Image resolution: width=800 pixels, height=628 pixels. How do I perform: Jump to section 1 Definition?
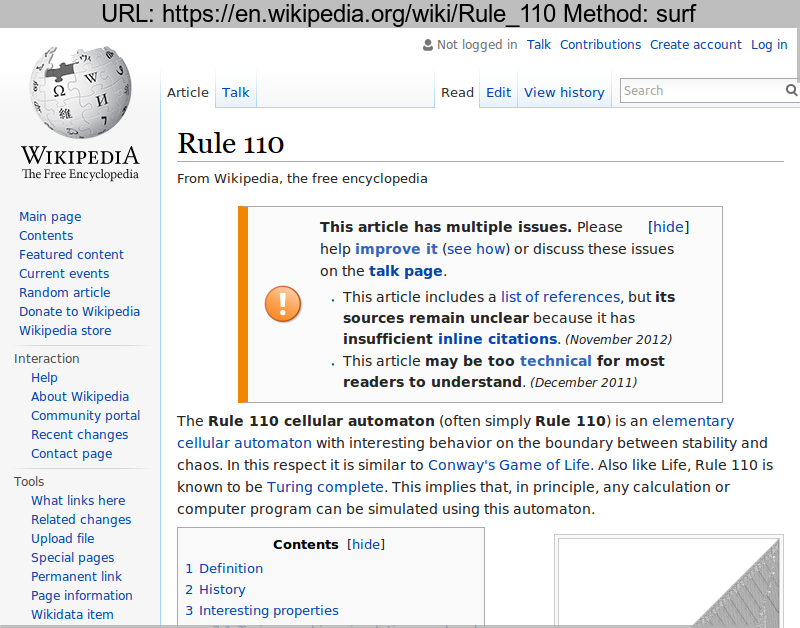[224, 568]
